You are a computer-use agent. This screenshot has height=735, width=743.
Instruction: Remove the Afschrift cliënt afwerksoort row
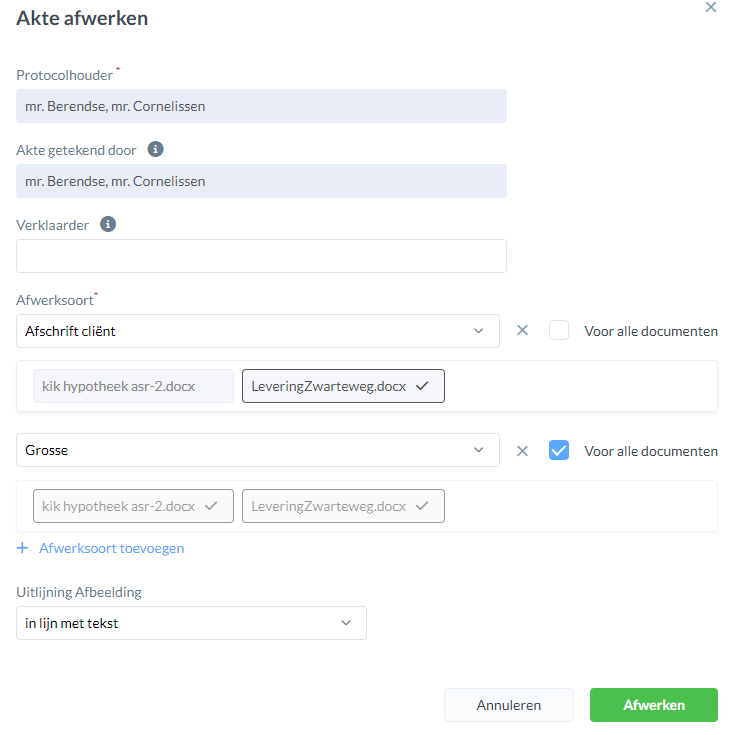coord(522,331)
